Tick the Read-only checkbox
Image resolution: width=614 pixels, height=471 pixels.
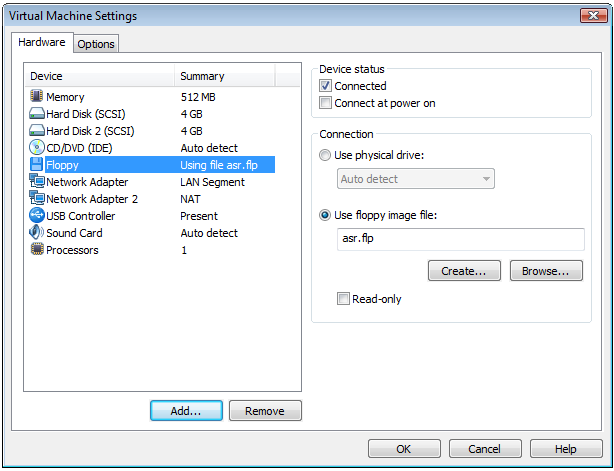coord(343,299)
